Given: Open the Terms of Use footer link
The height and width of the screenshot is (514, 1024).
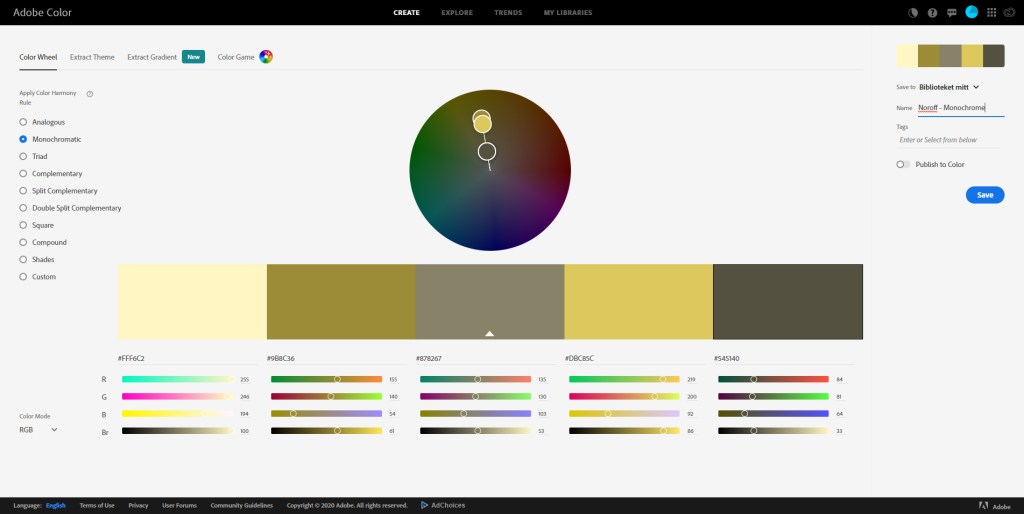Looking at the screenshot, I should [97, 505].
